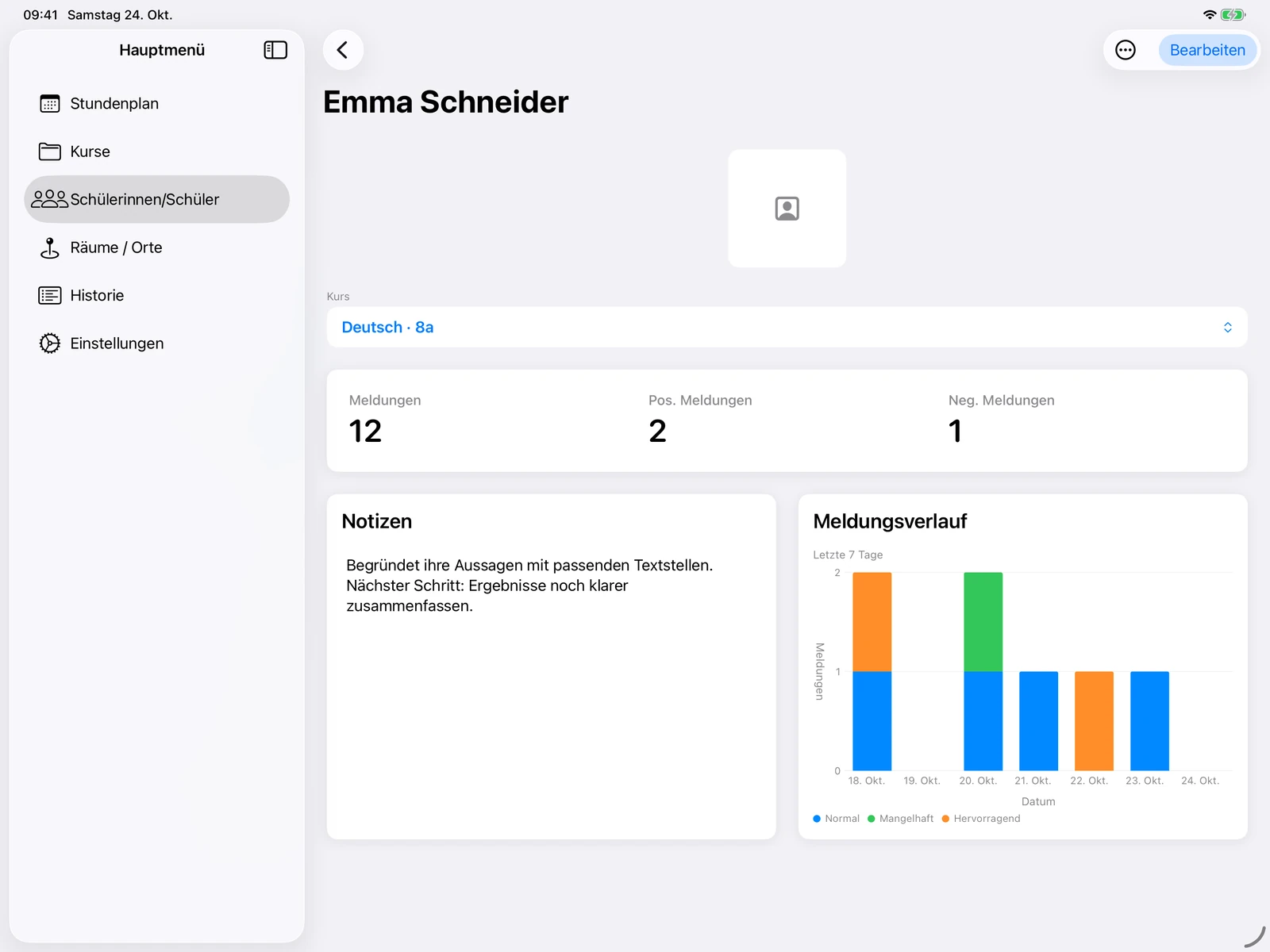This screenshot has height=952, width=1270.
Task: Select Schülerinnen/Schüler menu item
Action: [x=157, y=199]
